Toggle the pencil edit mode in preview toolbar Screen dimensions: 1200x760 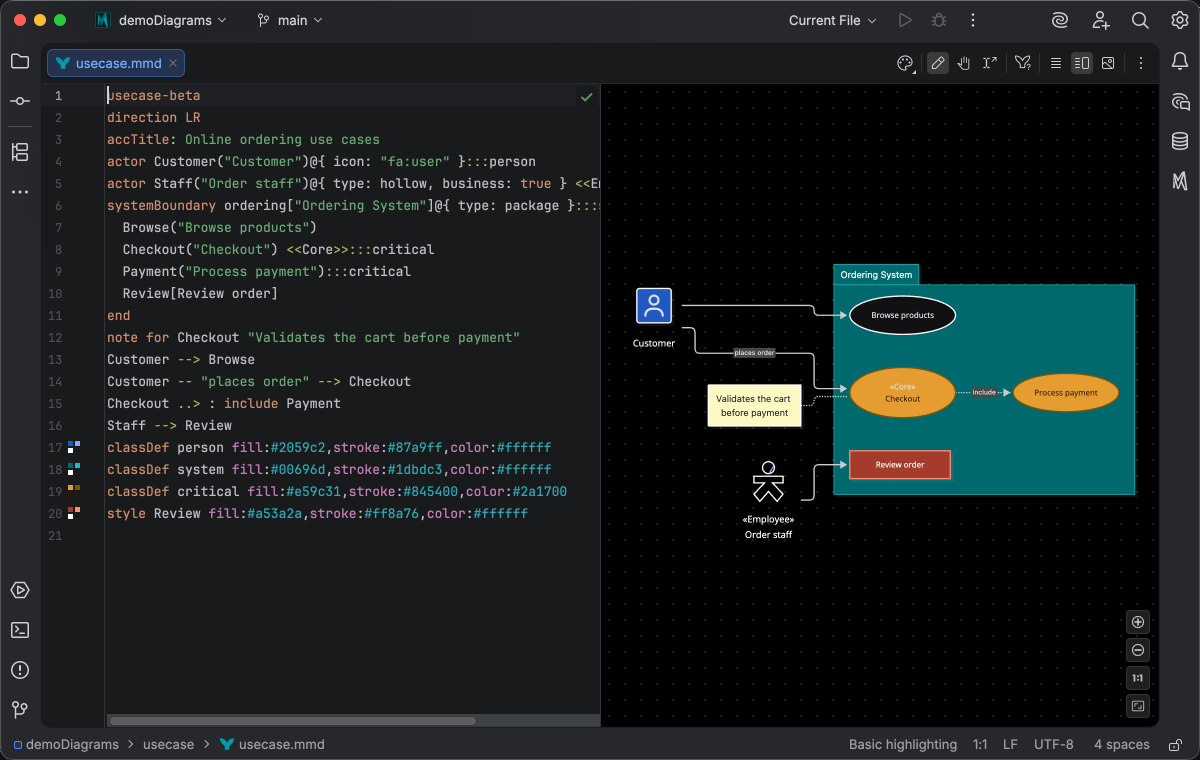938,63
